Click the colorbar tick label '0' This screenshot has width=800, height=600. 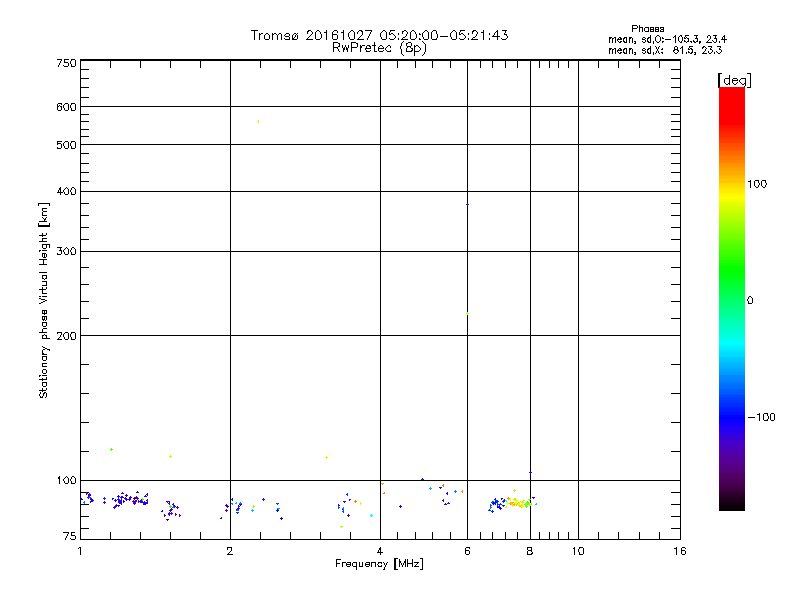pyautogui.click(x=749, y=301)
